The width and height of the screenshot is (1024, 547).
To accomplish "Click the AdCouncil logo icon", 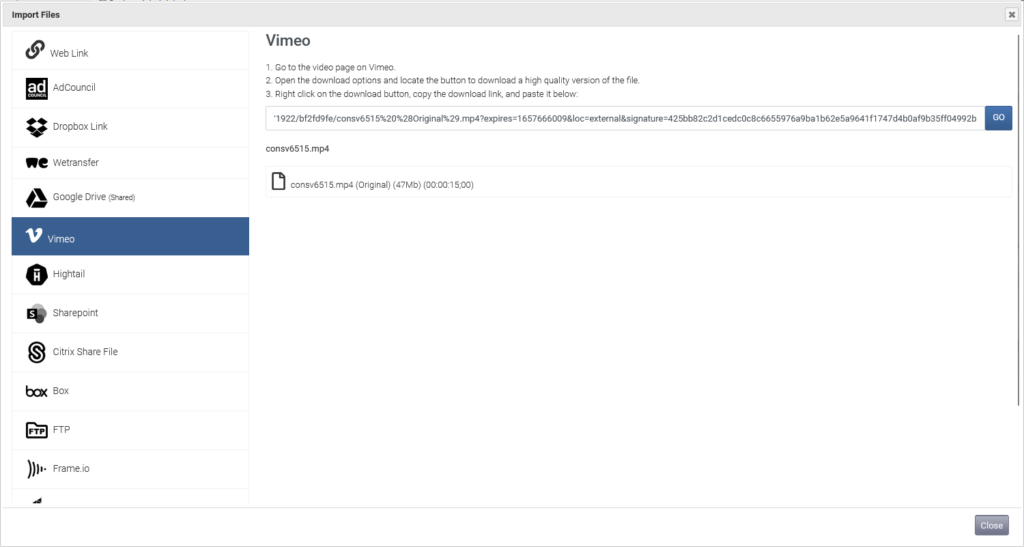I will point(37,88).
